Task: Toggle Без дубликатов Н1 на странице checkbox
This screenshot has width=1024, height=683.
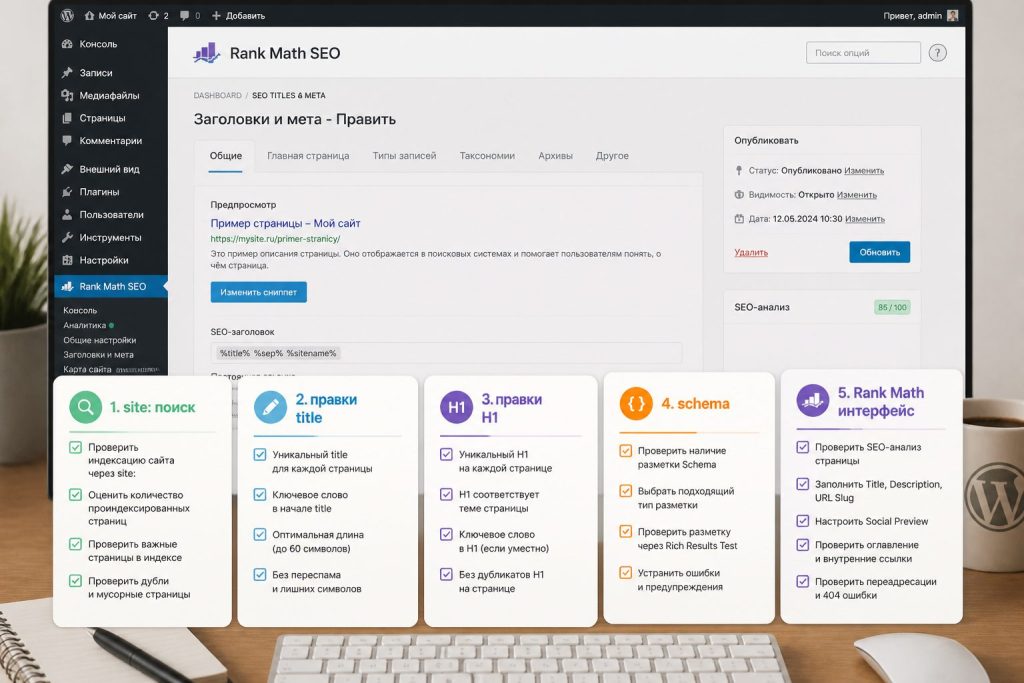Action: [447, 575]
